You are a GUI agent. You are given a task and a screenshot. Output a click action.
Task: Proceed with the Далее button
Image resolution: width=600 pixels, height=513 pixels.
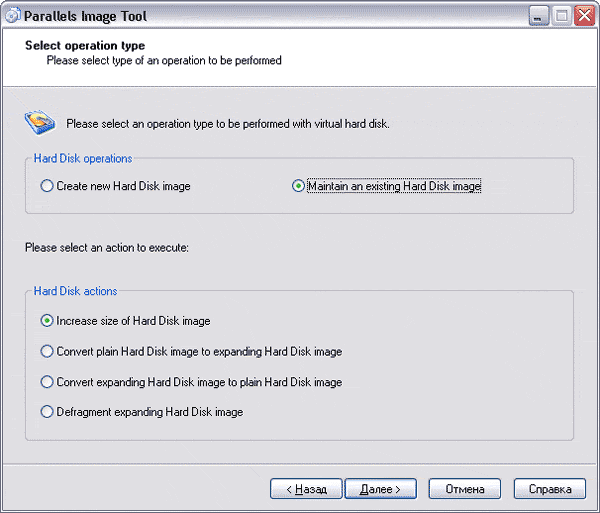[x=380, y=489]
